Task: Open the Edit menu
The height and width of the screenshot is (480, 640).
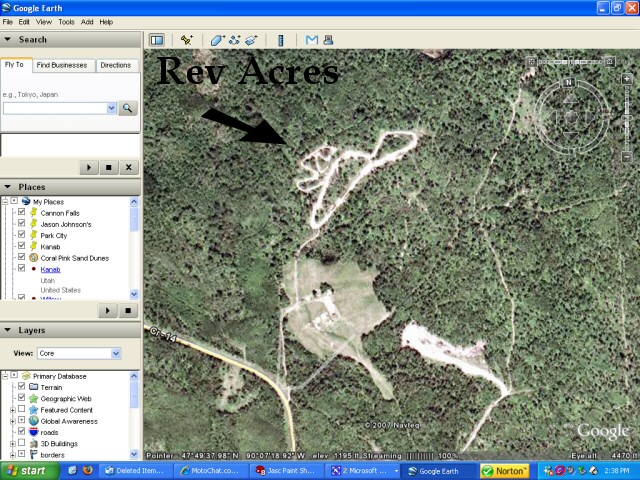Action: pos(24,22)
